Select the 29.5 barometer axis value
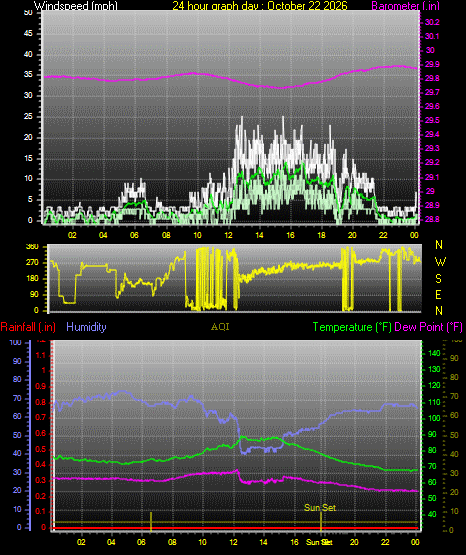Viewport: 466px width, 555px height. point(432,120)
